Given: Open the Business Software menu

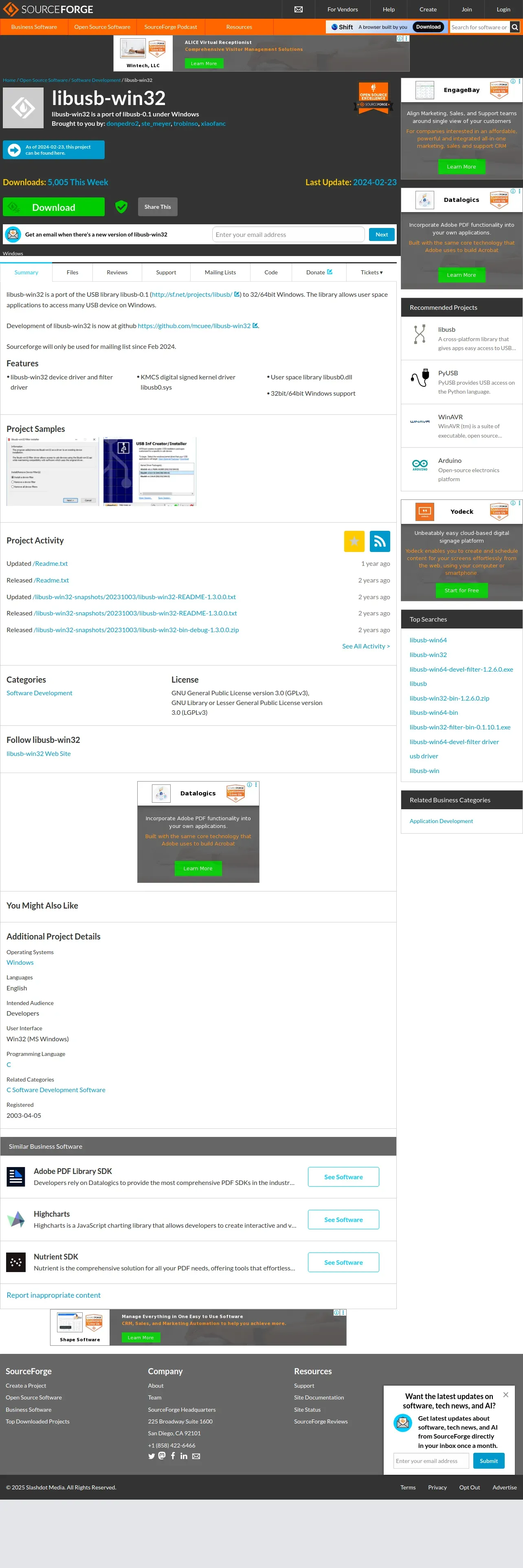Looking at the screenshot, I should point(34,27).
